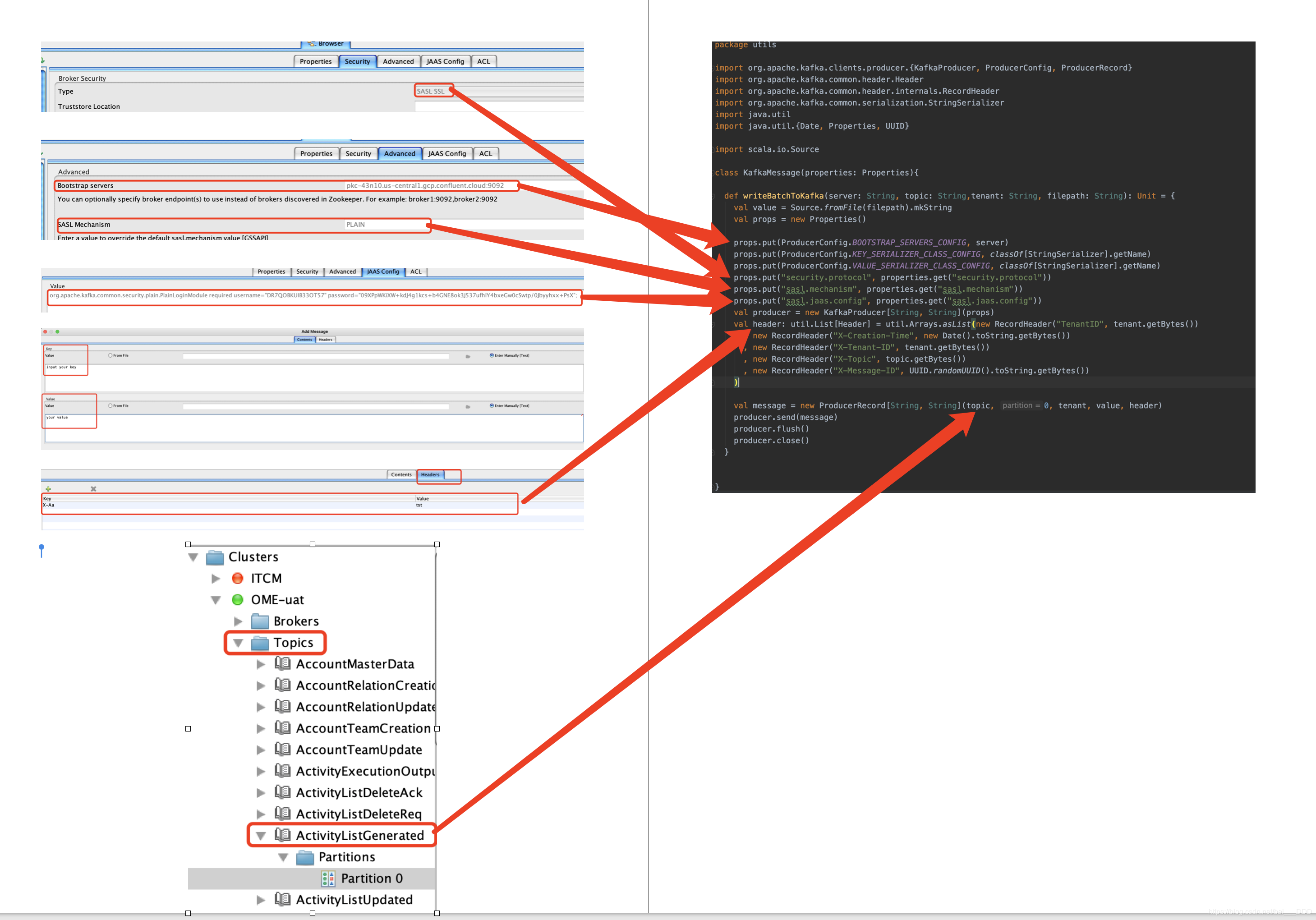Viewport: 1316px width, 920px height.
Task: Switch to the highlighted Headers tab
Action: tap(430, 474)
